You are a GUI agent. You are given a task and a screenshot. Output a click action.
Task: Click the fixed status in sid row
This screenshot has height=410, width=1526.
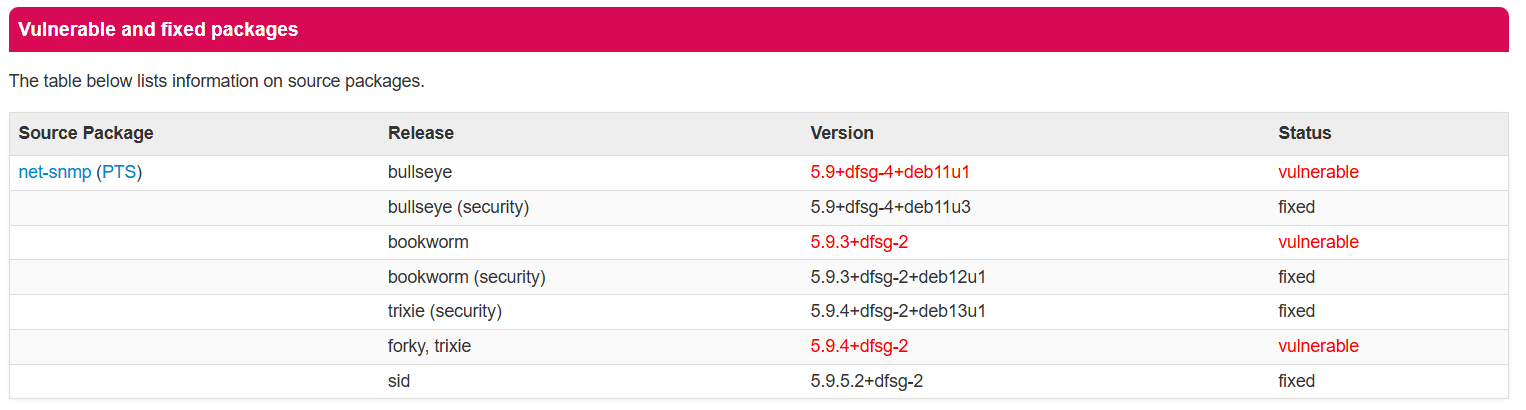pyautogui.click(x=1296, y=381)
